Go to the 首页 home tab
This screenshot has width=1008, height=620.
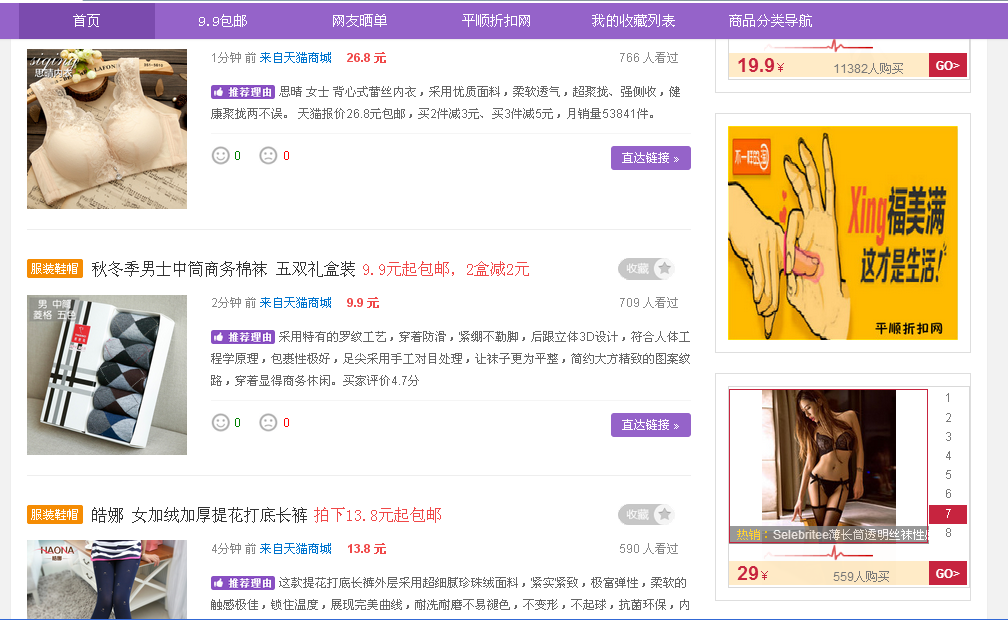pyautogui.click(x=87, y=21)
